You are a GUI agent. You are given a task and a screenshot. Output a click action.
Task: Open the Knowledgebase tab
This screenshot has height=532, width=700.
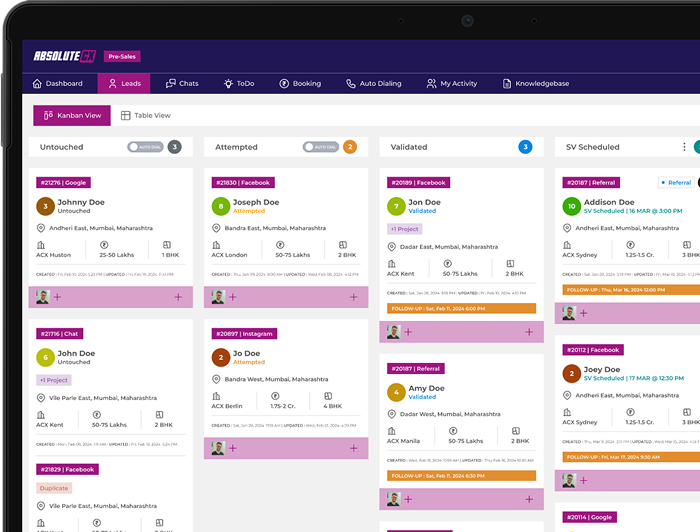click(x=536, y=83)
